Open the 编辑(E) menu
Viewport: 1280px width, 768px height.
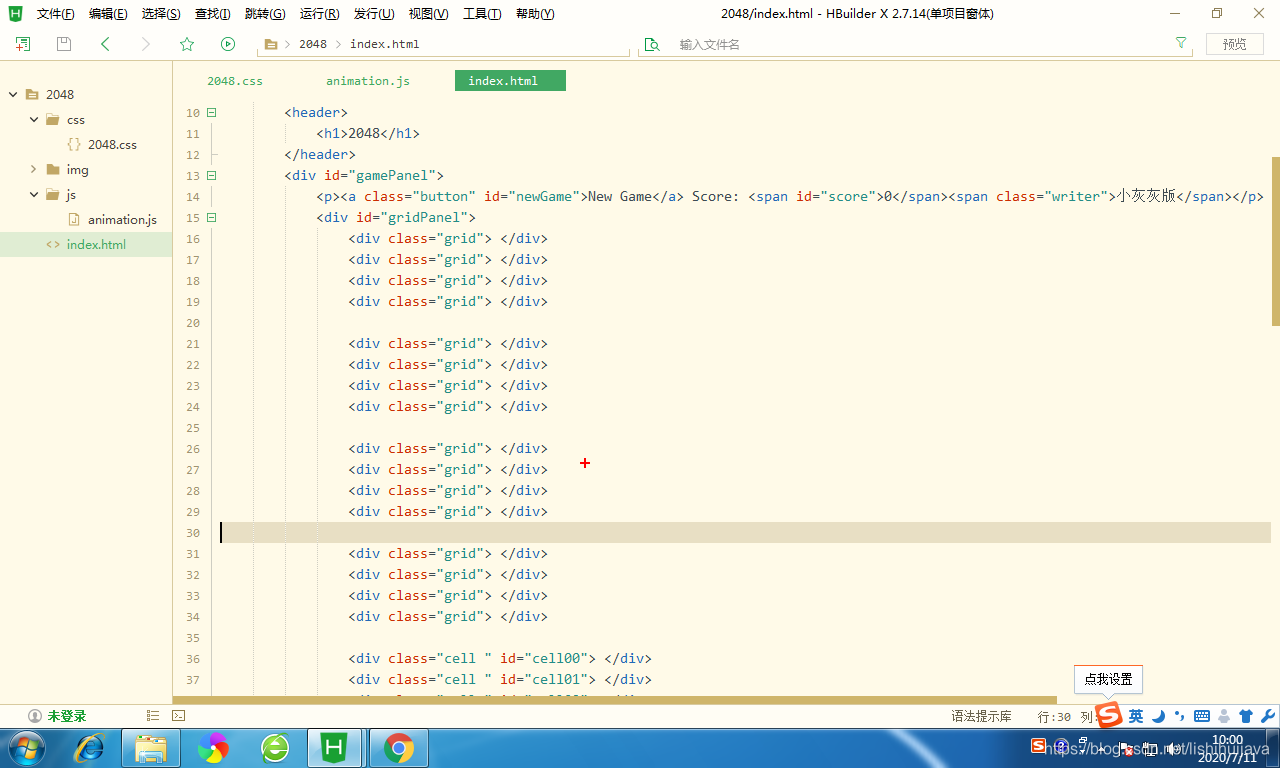coord(108,14)
